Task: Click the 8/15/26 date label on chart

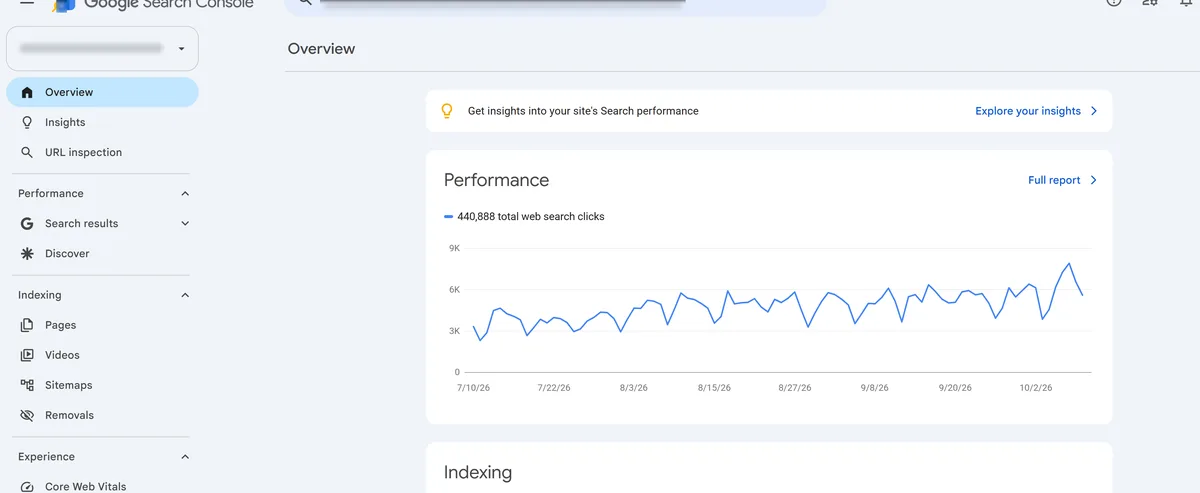Action: pos(716,387)
